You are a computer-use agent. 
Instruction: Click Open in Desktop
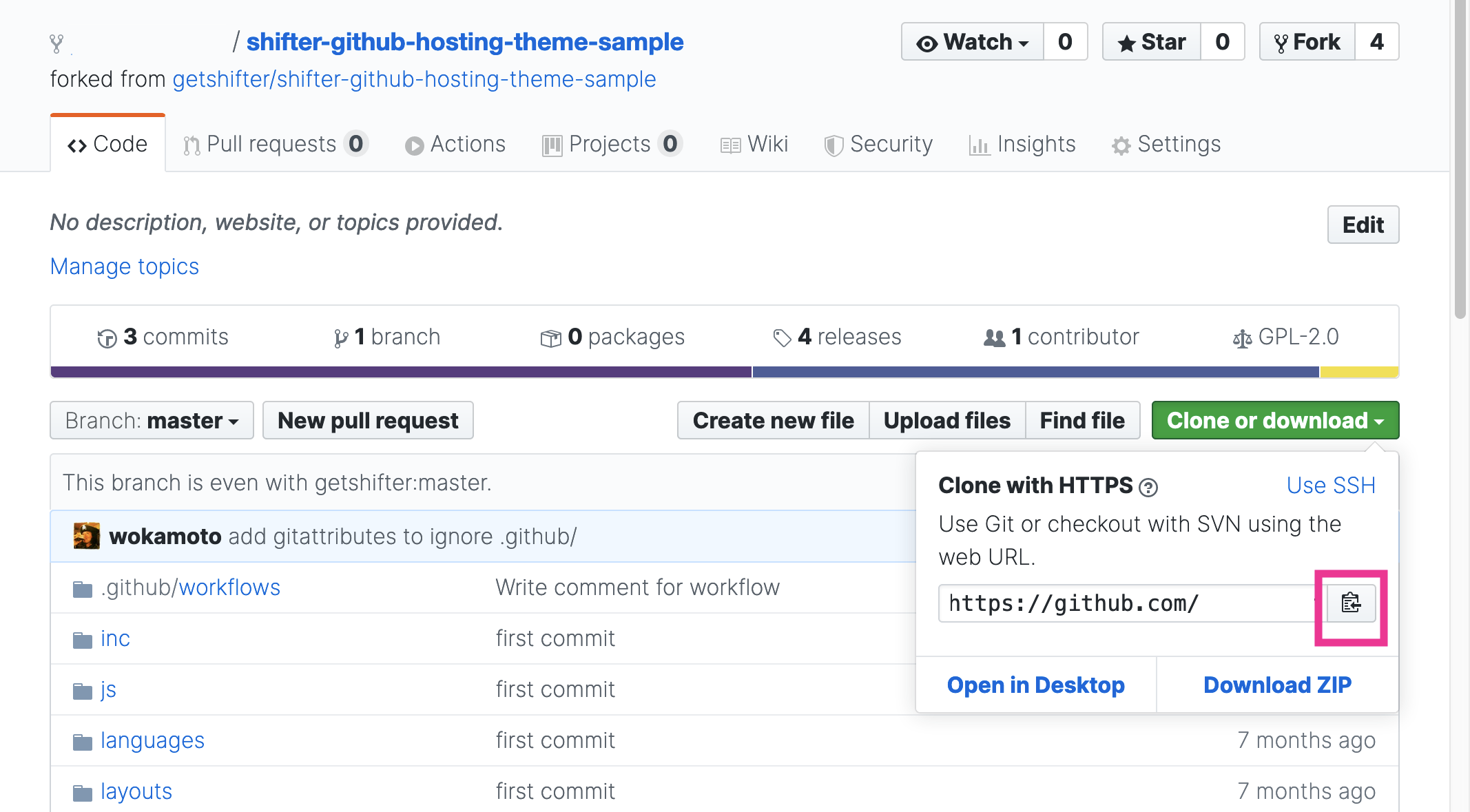pyautogui.click(x=1036, y=685)
